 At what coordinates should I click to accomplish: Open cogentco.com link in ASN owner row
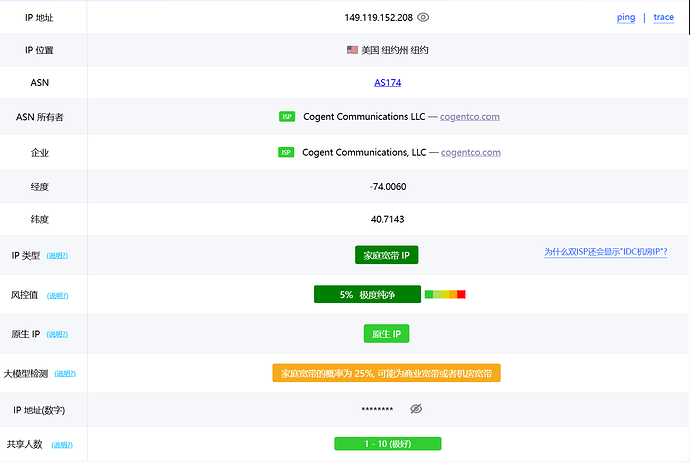click(470, 117)
